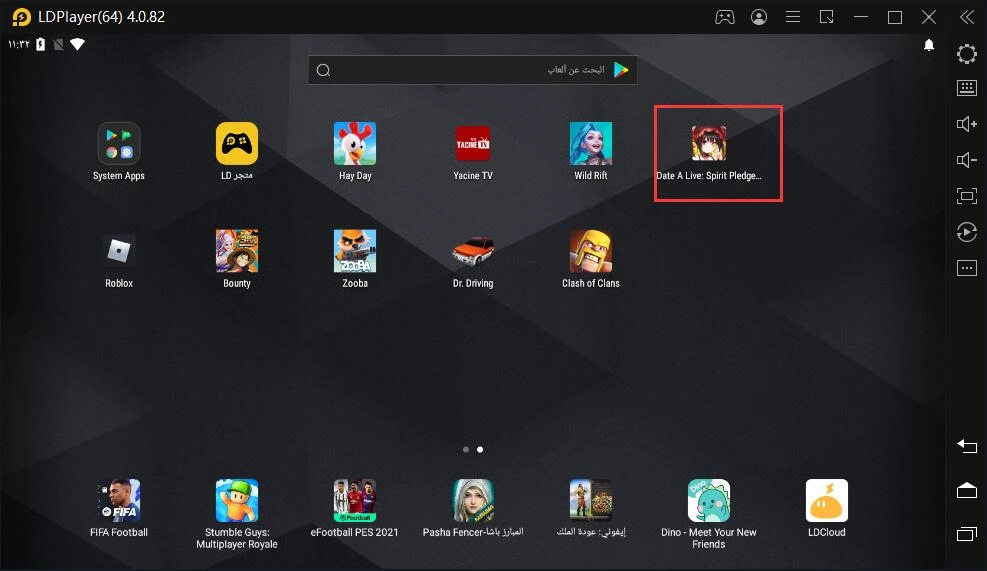Open the recent apps button

coord(967,534)
